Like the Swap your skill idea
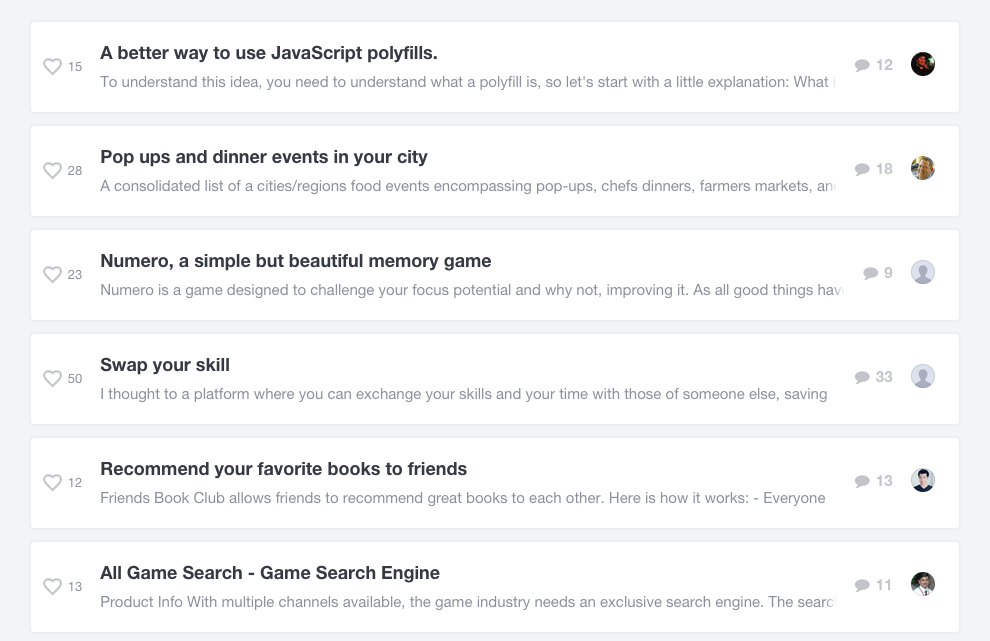 (53, 379)
